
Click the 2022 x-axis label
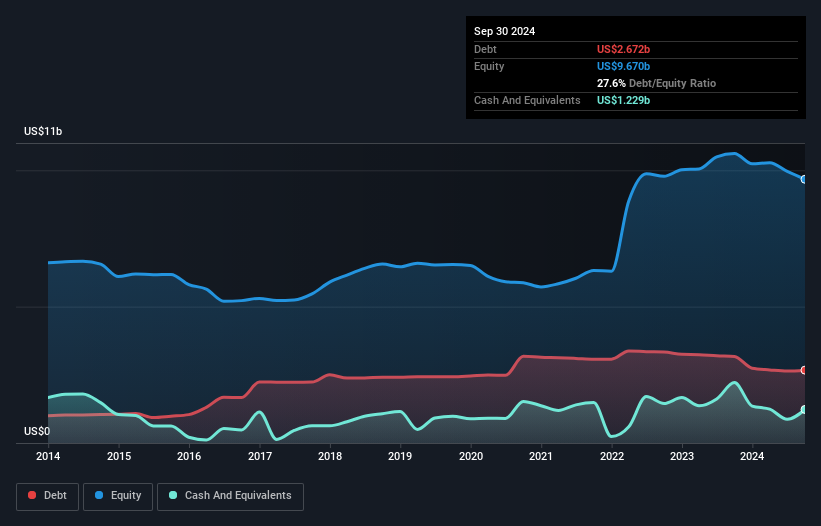612,456
